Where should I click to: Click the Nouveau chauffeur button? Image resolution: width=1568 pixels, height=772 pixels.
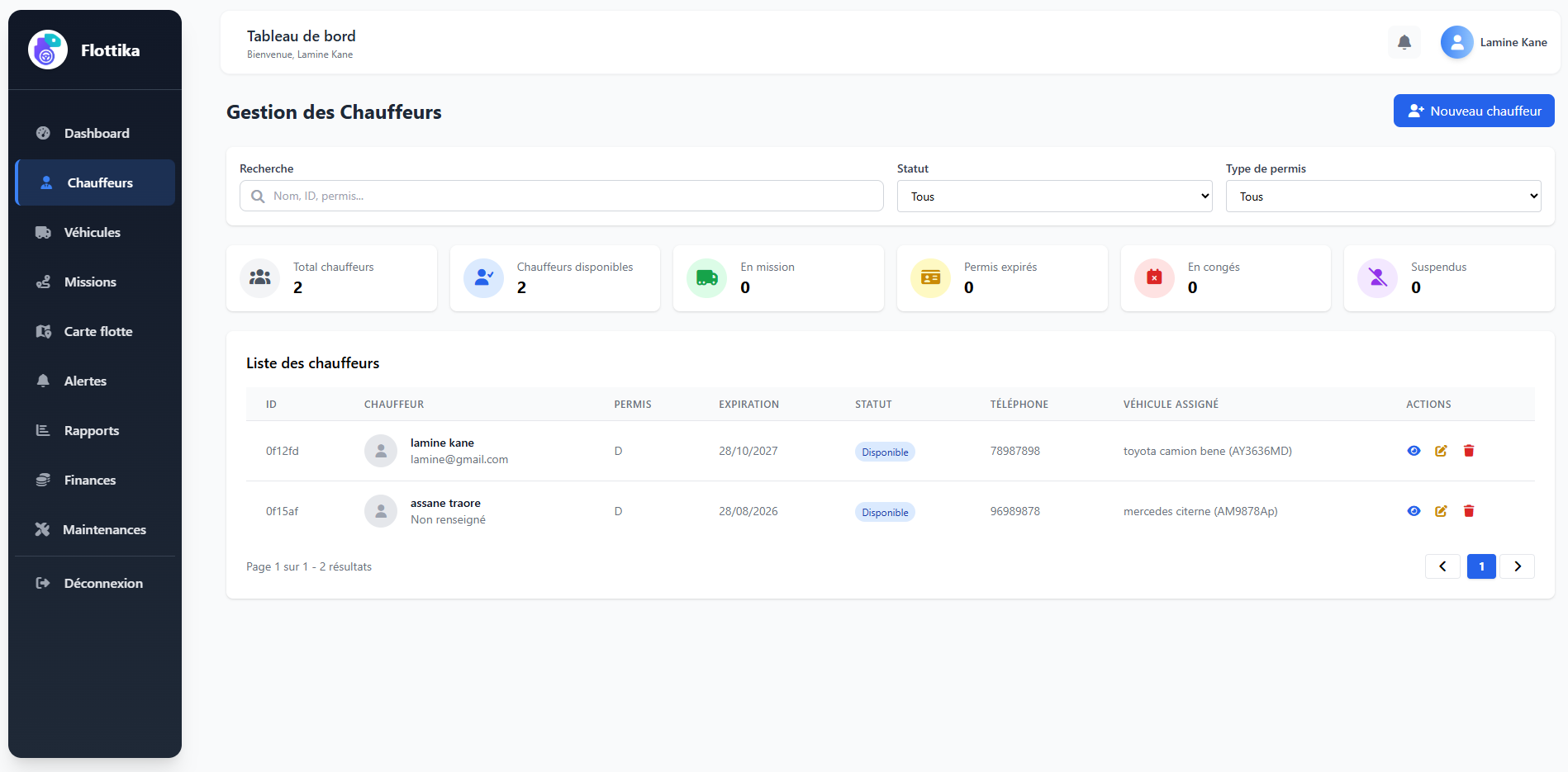pyautogui.click(x=1473, y=111)
